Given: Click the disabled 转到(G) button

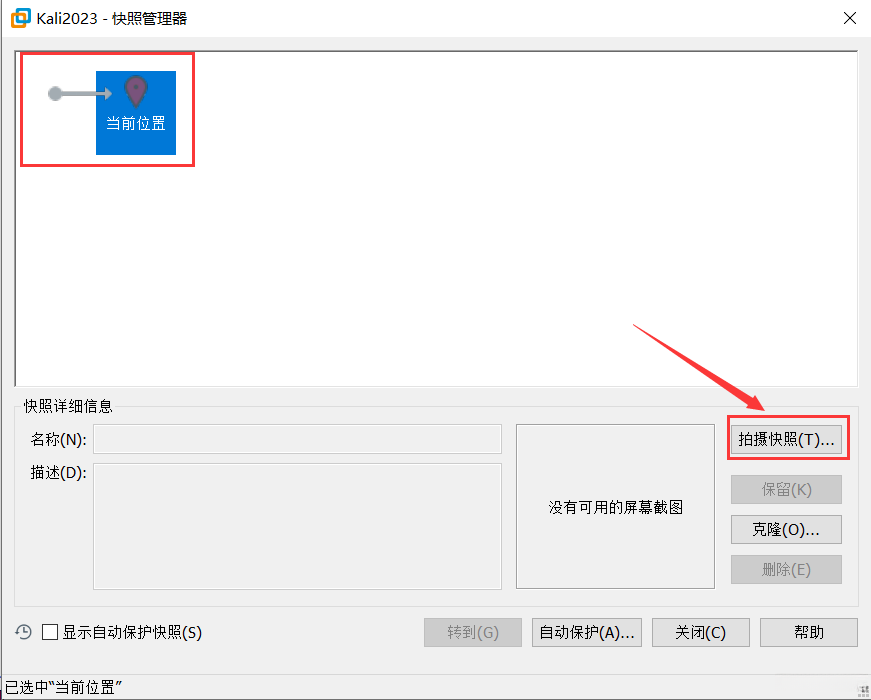Looking at the screenshot, I should click(472, 632).
